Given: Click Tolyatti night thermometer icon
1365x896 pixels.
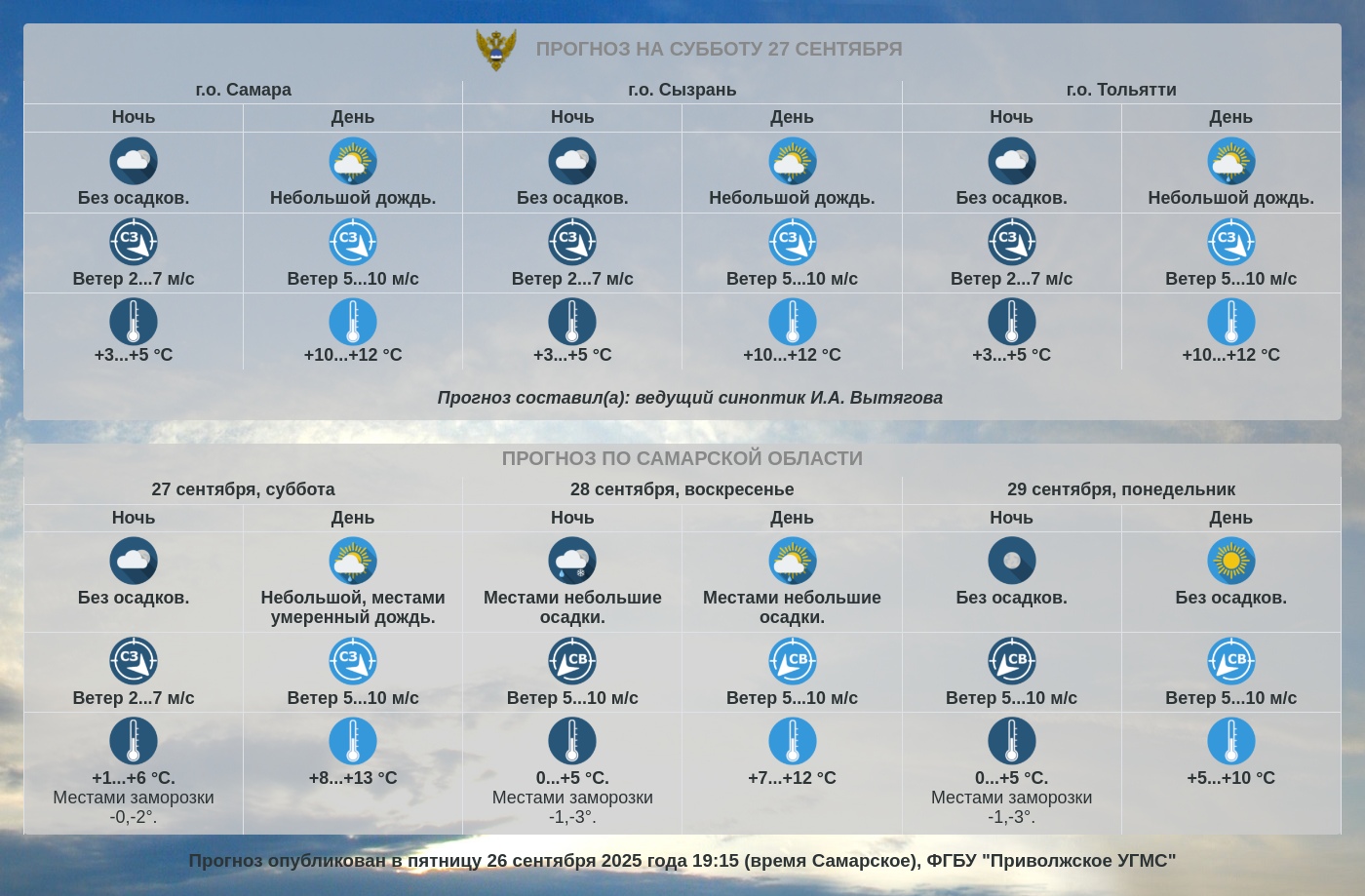Looking at the screenshot, I should coord(1012,322).
